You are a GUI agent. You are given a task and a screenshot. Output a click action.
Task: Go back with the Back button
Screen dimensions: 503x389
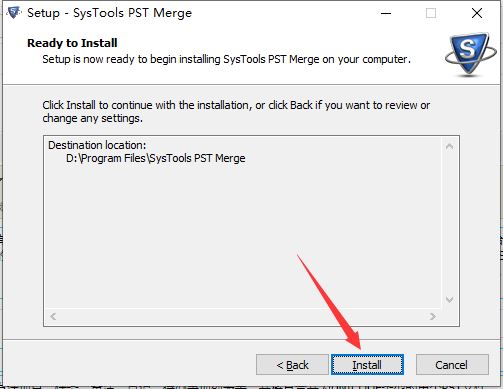pos(292,365)
